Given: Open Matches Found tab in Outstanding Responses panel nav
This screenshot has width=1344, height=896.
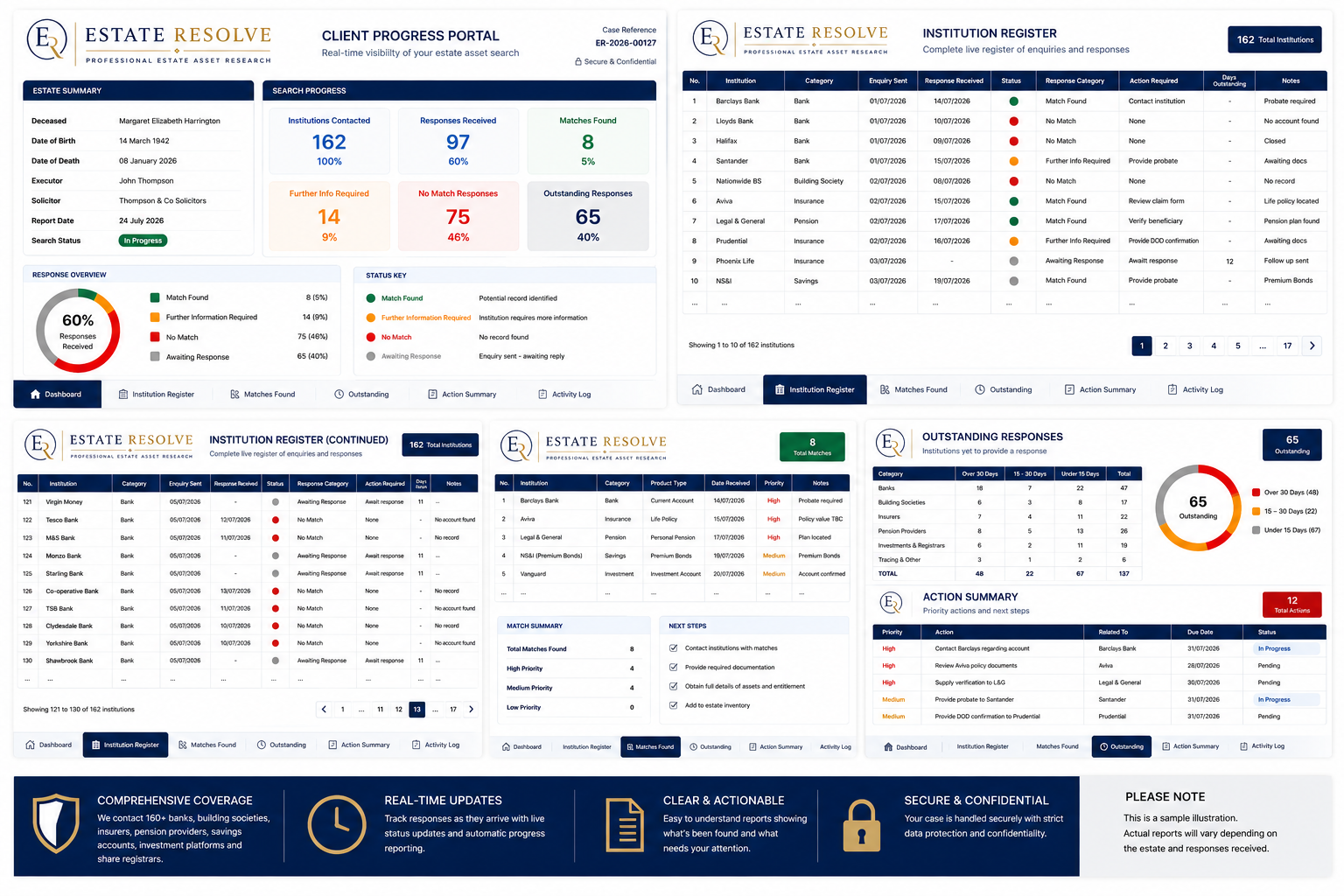Looking at the screenshot, I should tap(1057, 746).
